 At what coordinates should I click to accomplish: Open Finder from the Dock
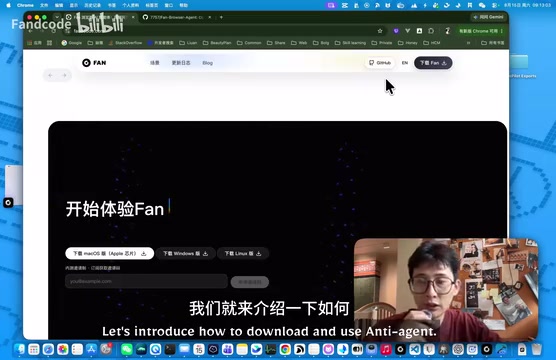[x=20, y=349]
